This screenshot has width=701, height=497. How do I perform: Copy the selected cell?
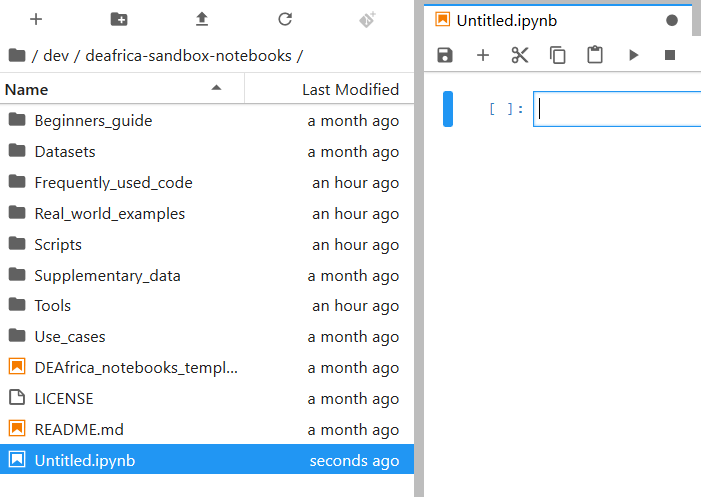coord(558,55)
